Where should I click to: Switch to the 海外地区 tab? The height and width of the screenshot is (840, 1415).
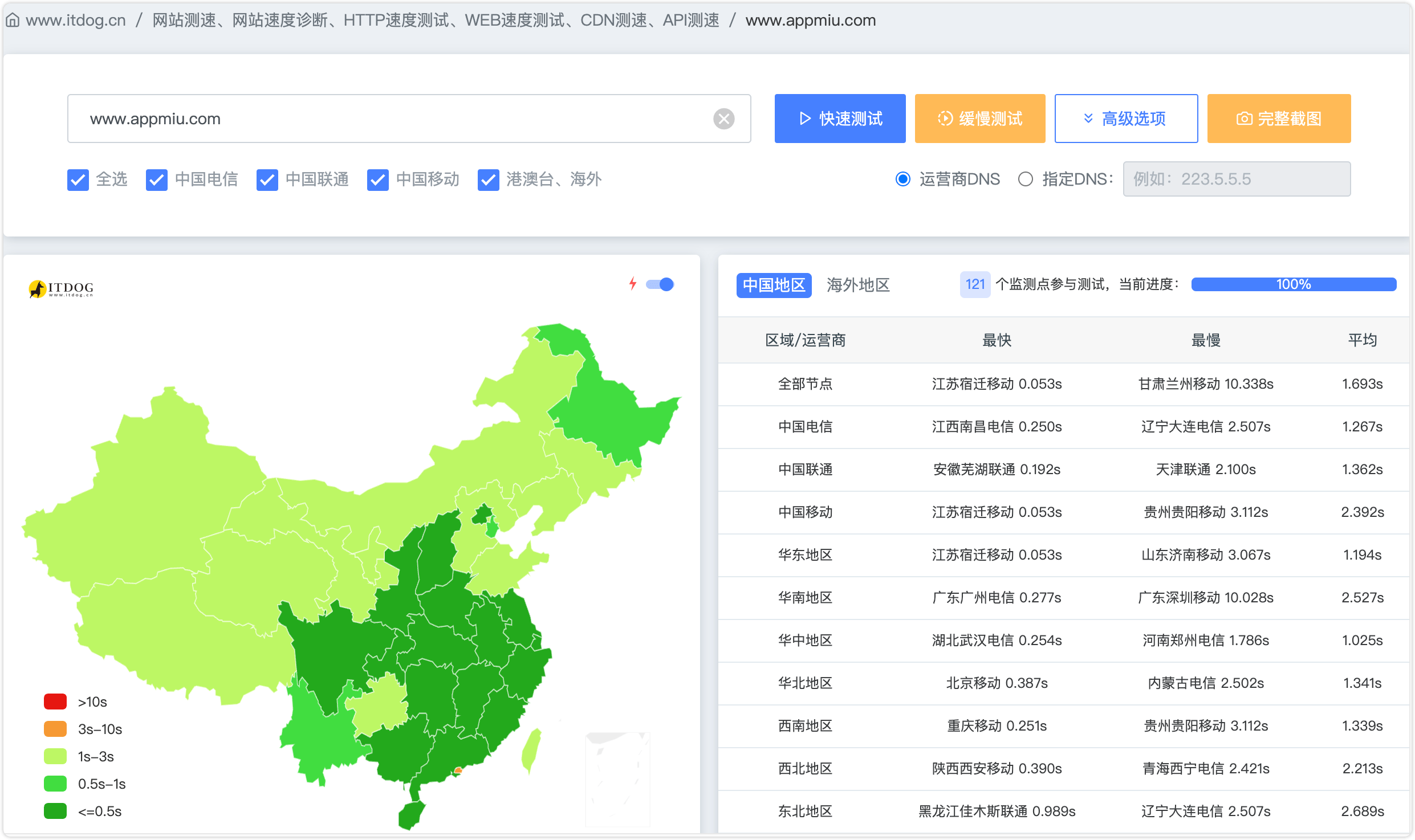[858, 285]
